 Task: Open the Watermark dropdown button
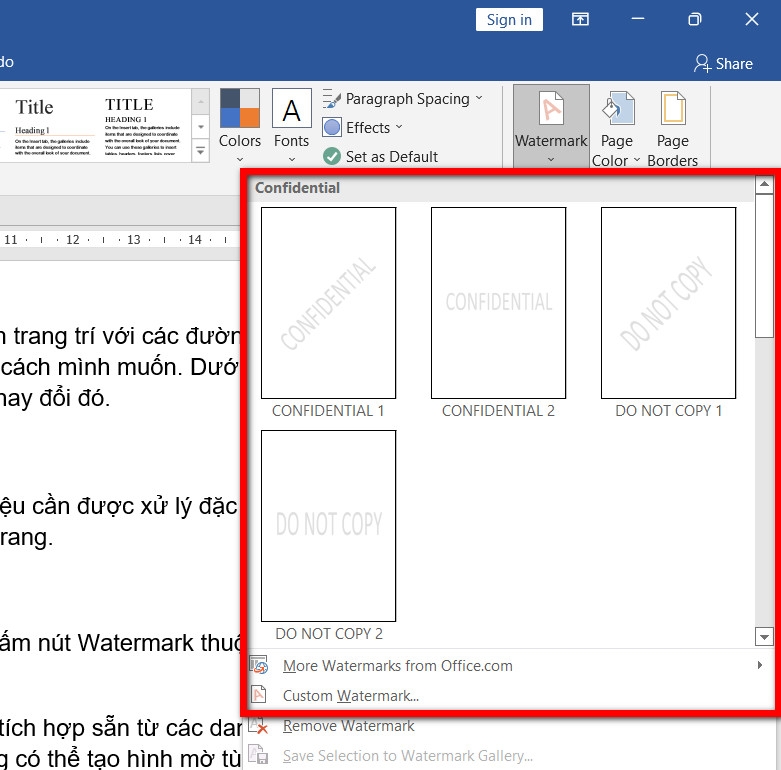pos(551,127)
